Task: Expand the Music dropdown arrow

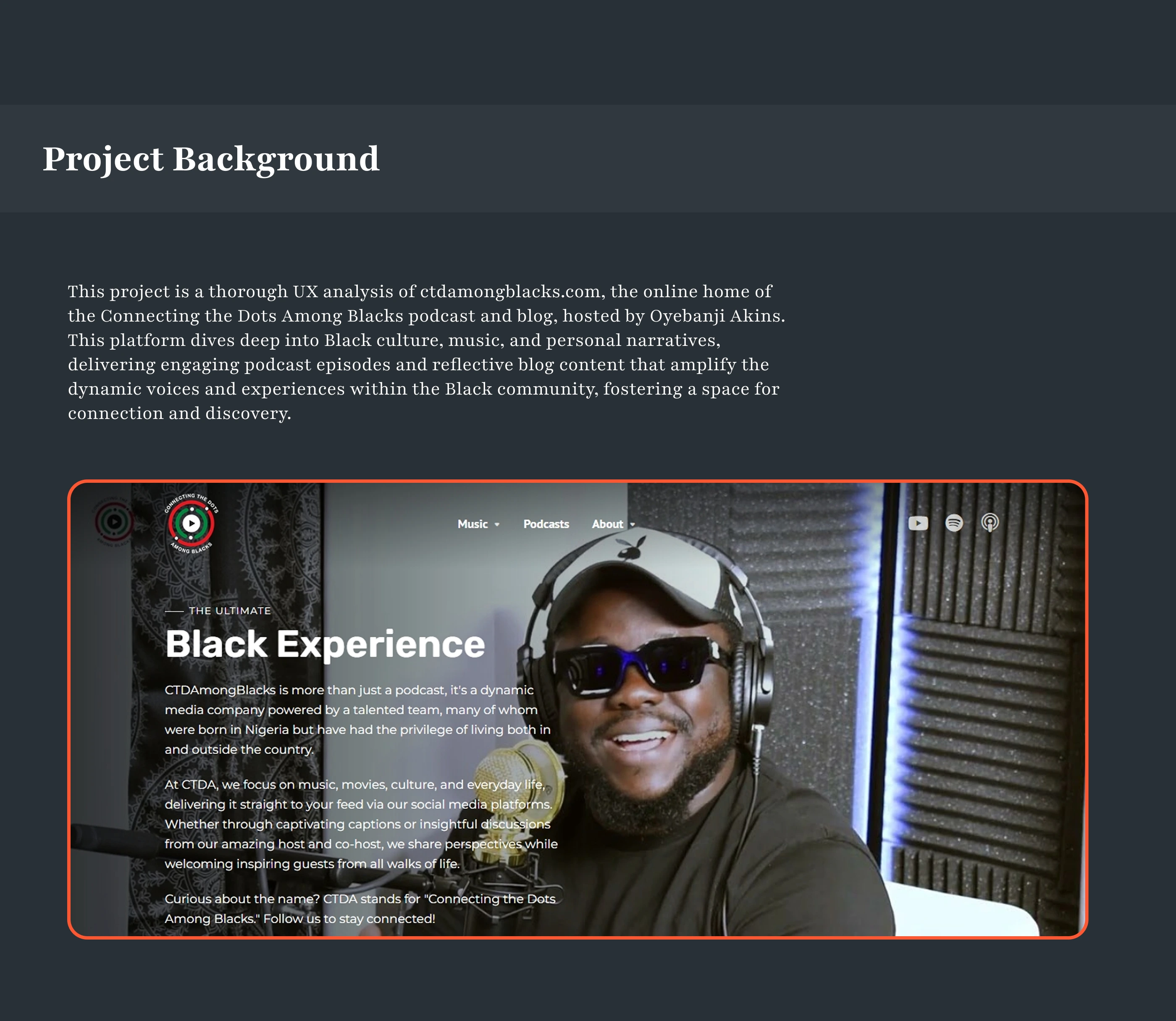Action: coord(497,525)
